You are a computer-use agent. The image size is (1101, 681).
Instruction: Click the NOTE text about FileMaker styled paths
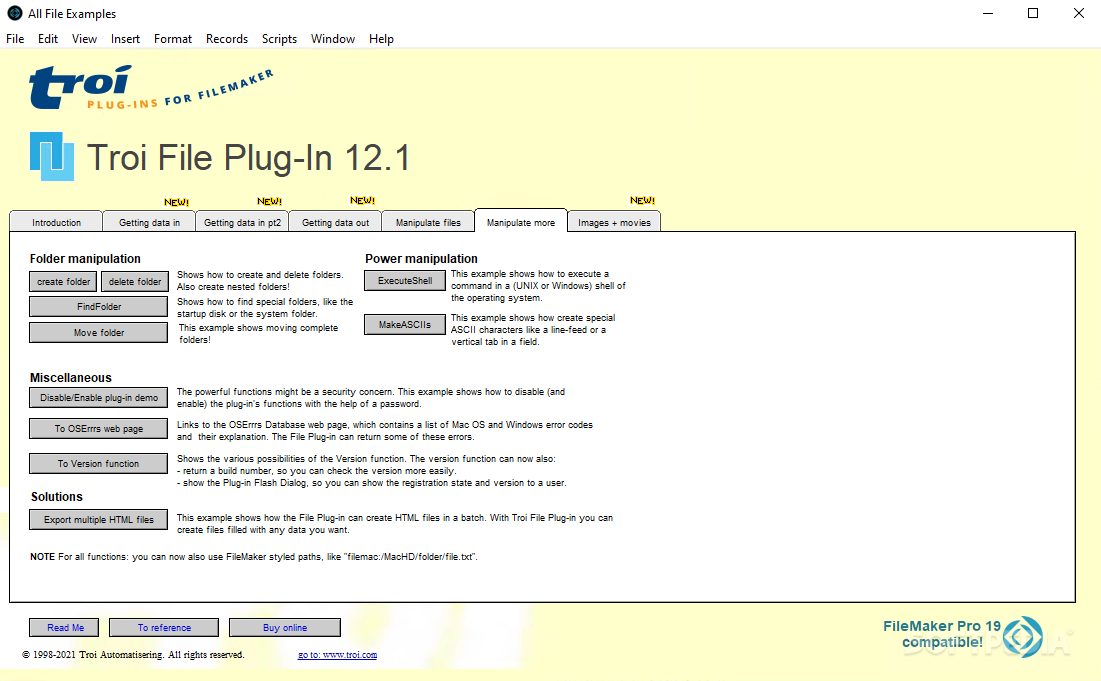[x=253, y=557]
